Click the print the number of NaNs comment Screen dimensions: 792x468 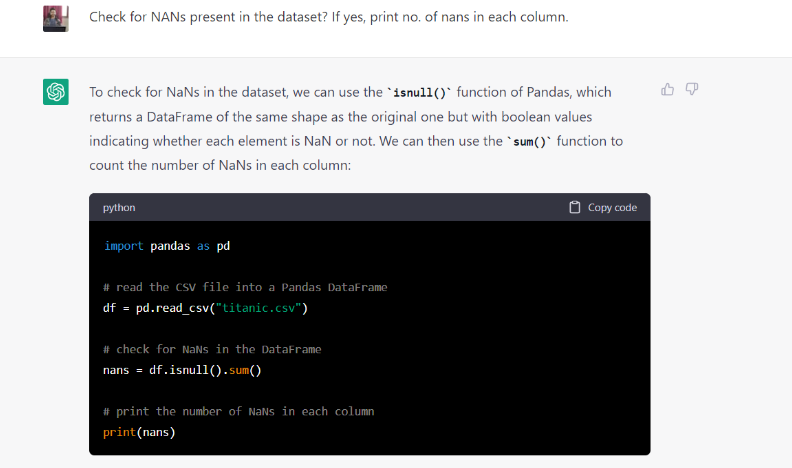238,411
